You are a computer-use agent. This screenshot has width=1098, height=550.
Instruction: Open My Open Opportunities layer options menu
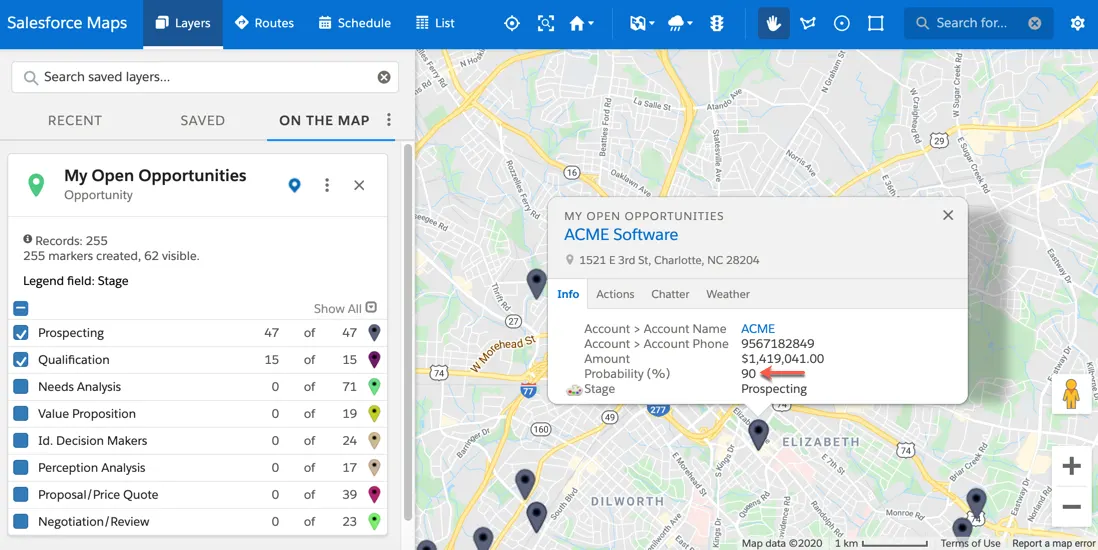pyautogui.click(x=327, y=185)
